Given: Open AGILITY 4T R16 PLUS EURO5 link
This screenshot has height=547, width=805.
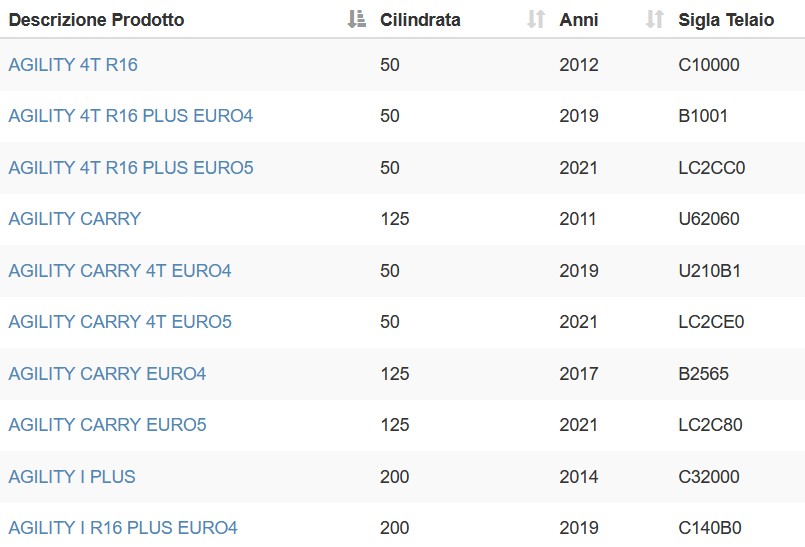Looking at the screenshot, I should click(131, 168).
